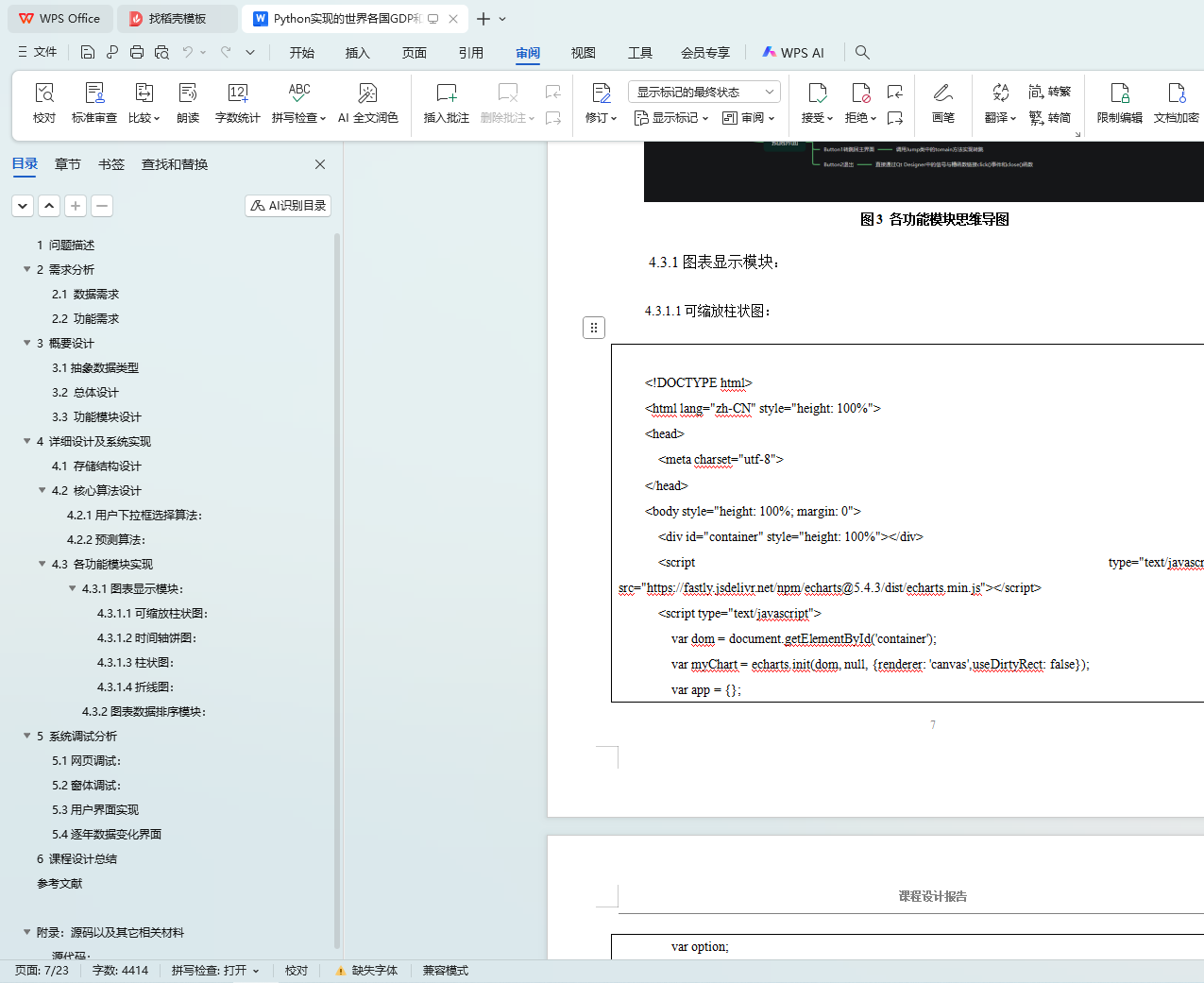Open the 查找和替换 panel tab
The width and height of the screenshot is (1204, 983).
point(175,164)
